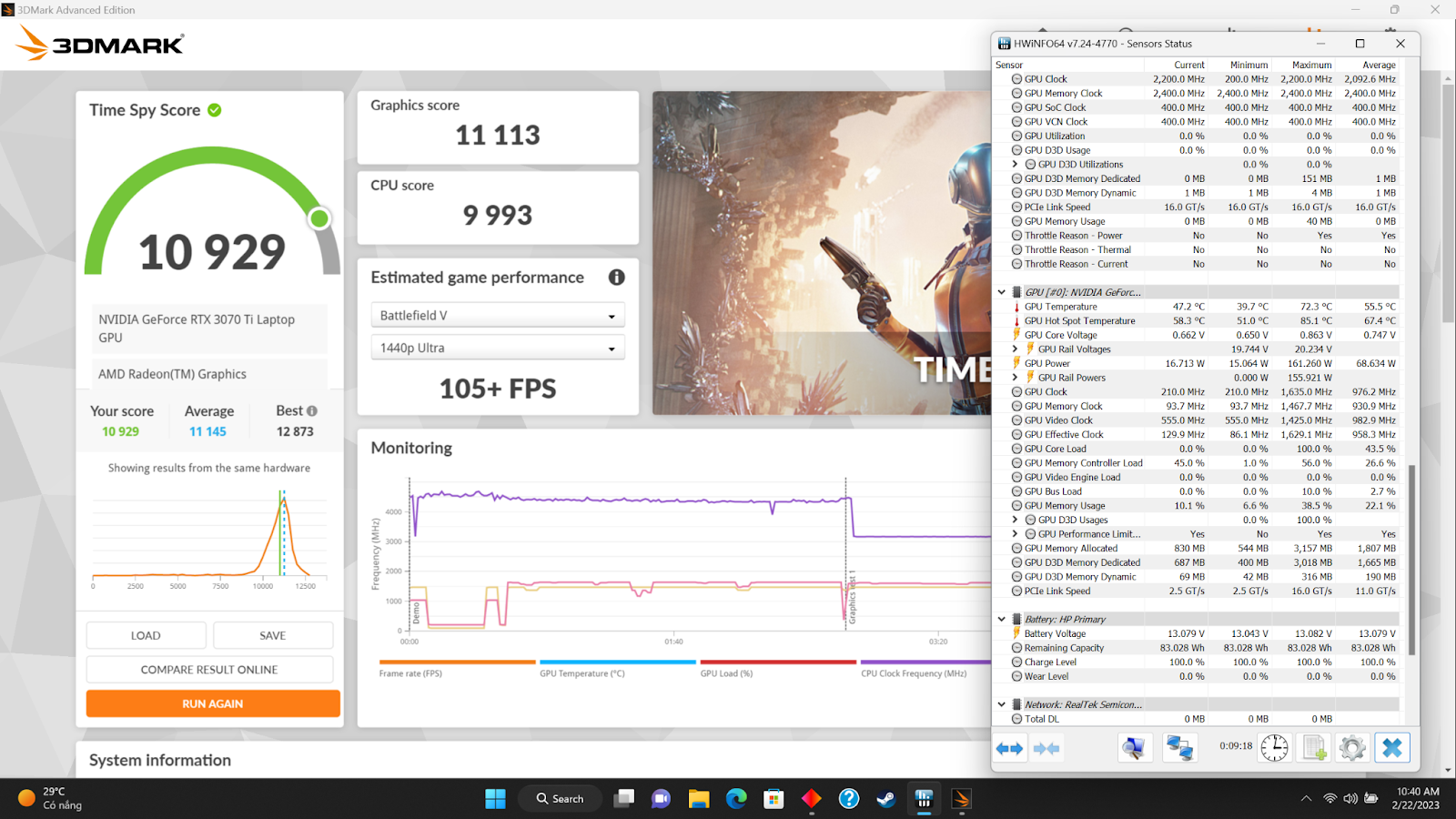This screenshot has width=1456, height=819.
Task: Click Average column header in HWiNFO
Action: pyautogui.click(x=1367, y=65)
